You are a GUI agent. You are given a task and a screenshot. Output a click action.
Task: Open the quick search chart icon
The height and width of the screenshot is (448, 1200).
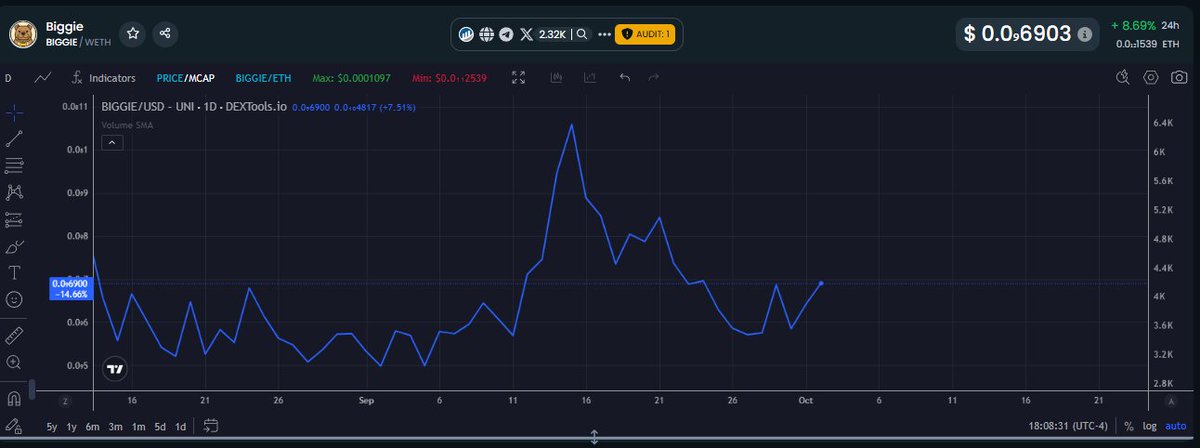pyautogui.click(x=1123, y=77)
